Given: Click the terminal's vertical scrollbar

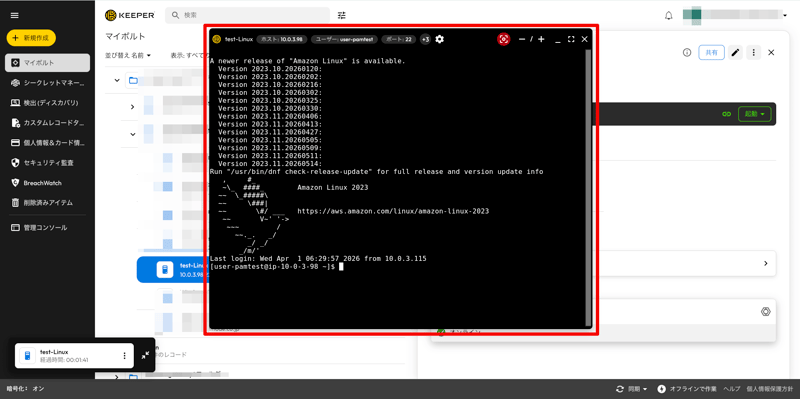Looking at the screenshot, I should (x=588, y=188).
